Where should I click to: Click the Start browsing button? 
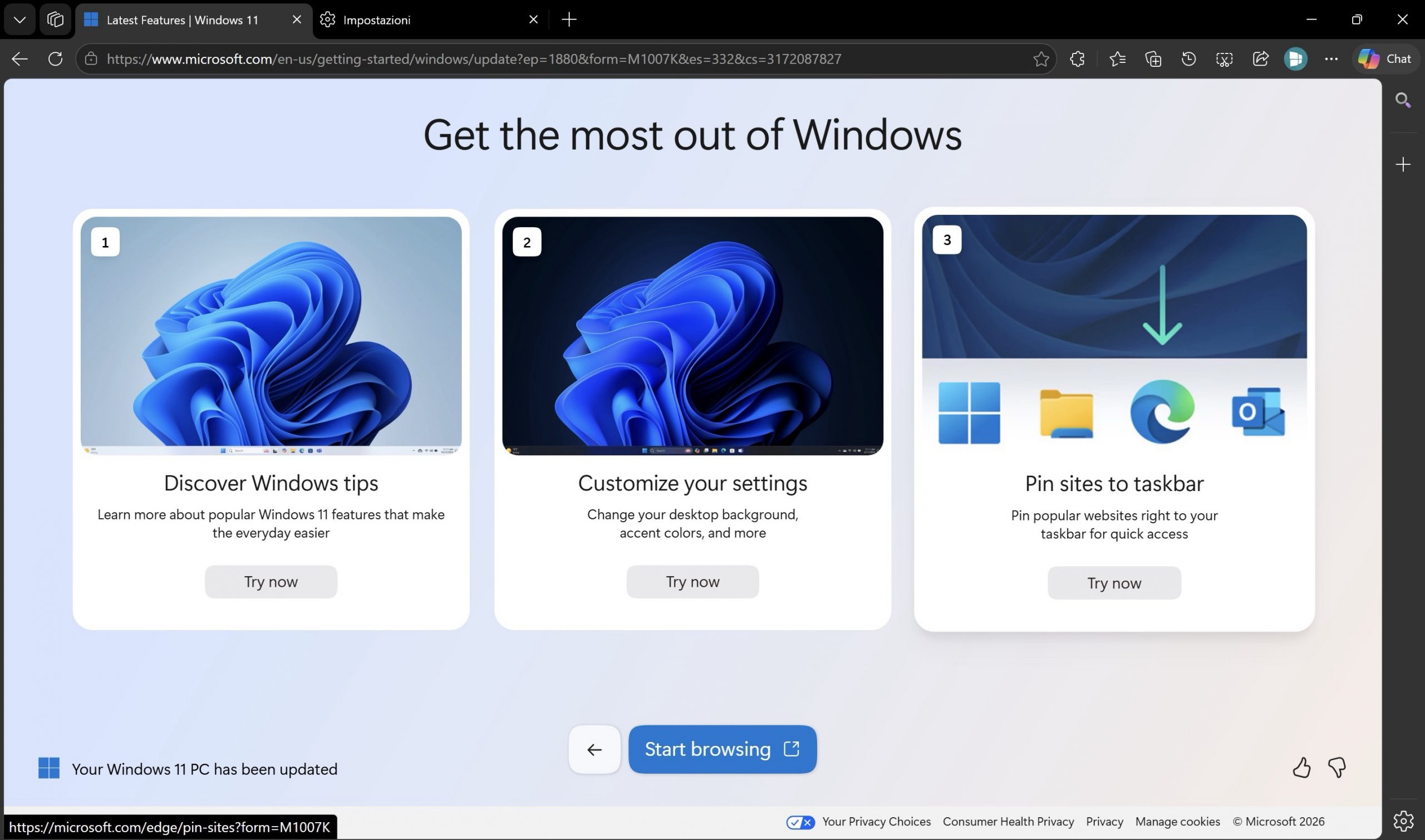723,749
